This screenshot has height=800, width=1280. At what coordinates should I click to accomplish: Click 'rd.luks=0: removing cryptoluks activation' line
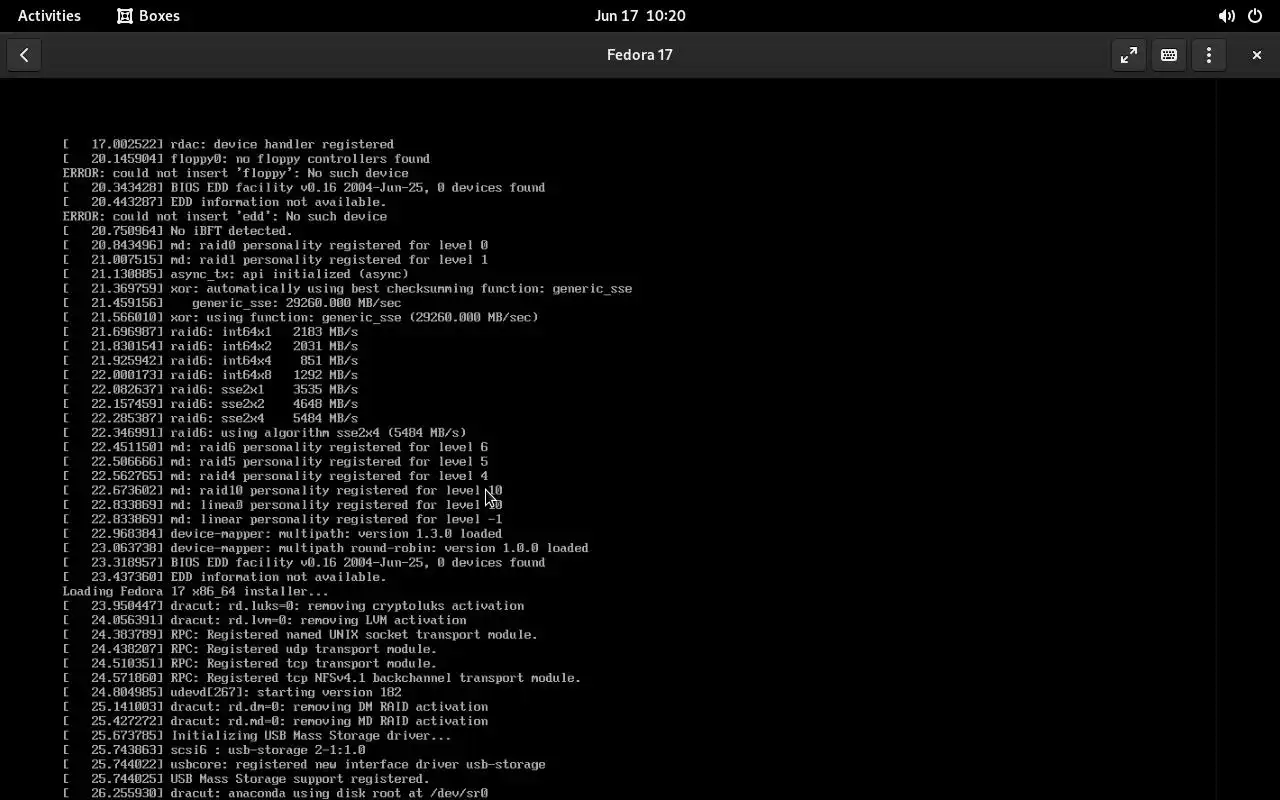point(293,605)
